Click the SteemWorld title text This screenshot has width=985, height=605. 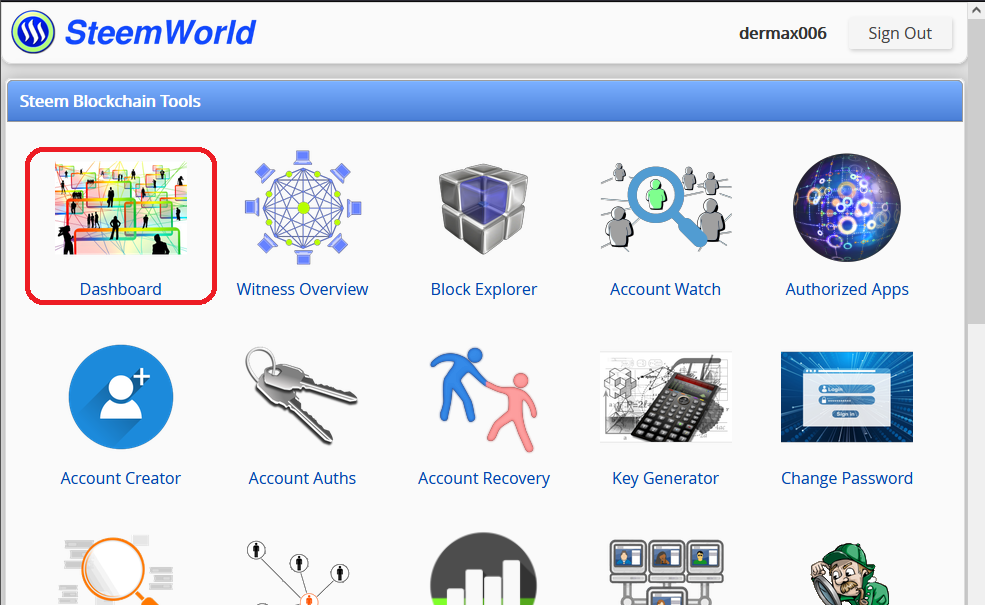click(160, 33)
